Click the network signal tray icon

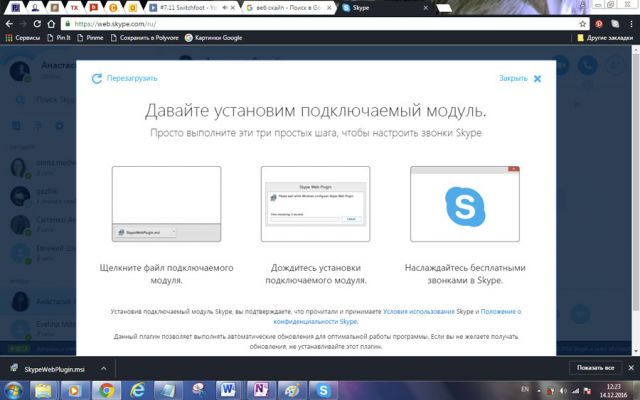[x=576, y=391]
